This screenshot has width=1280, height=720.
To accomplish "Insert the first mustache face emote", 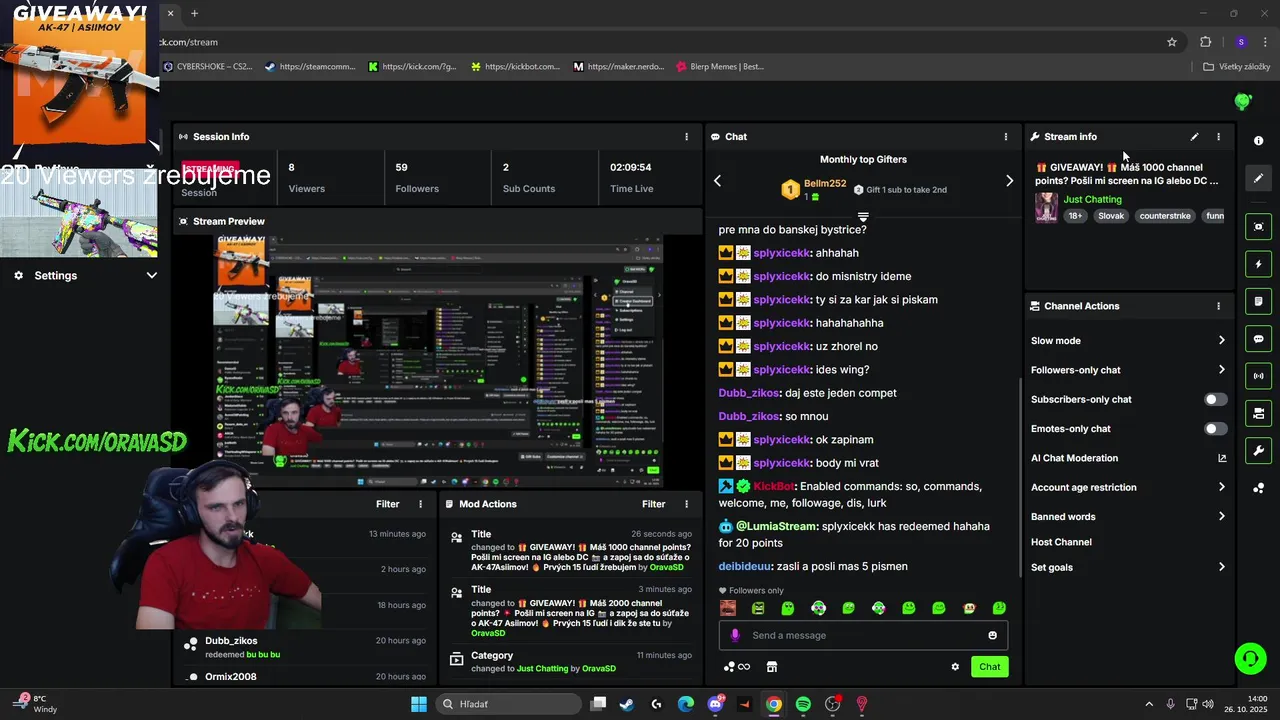I will pyautogui.click(x=728, y=608).
